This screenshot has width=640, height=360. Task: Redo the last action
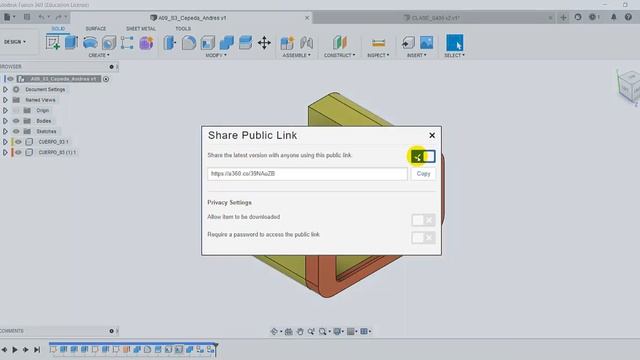tap(58, 17)
